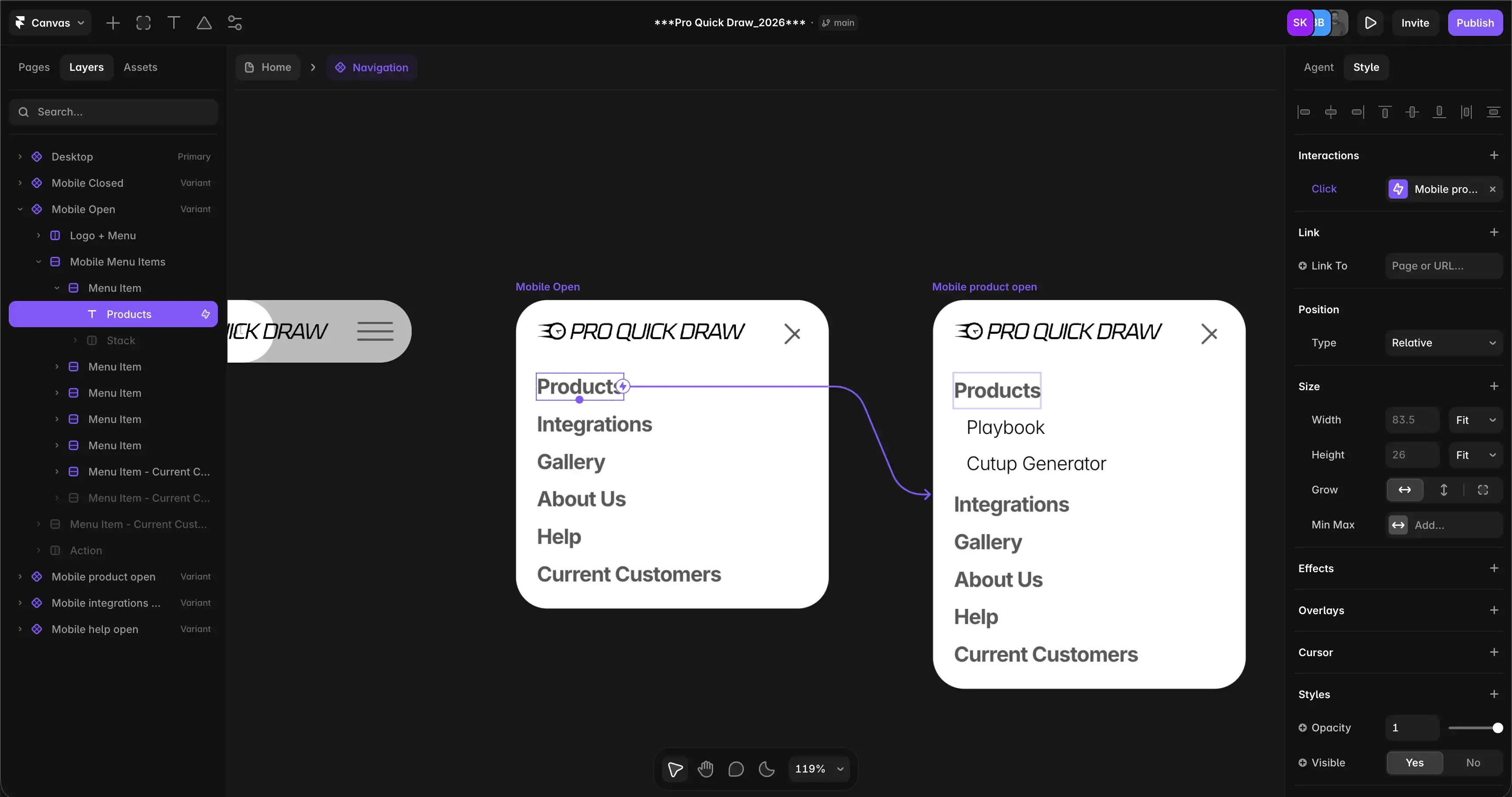Image resolution: width=1512 pixels, height=797 pixels.
Task: Switch to the Layers tab
Action: (86, 67)
